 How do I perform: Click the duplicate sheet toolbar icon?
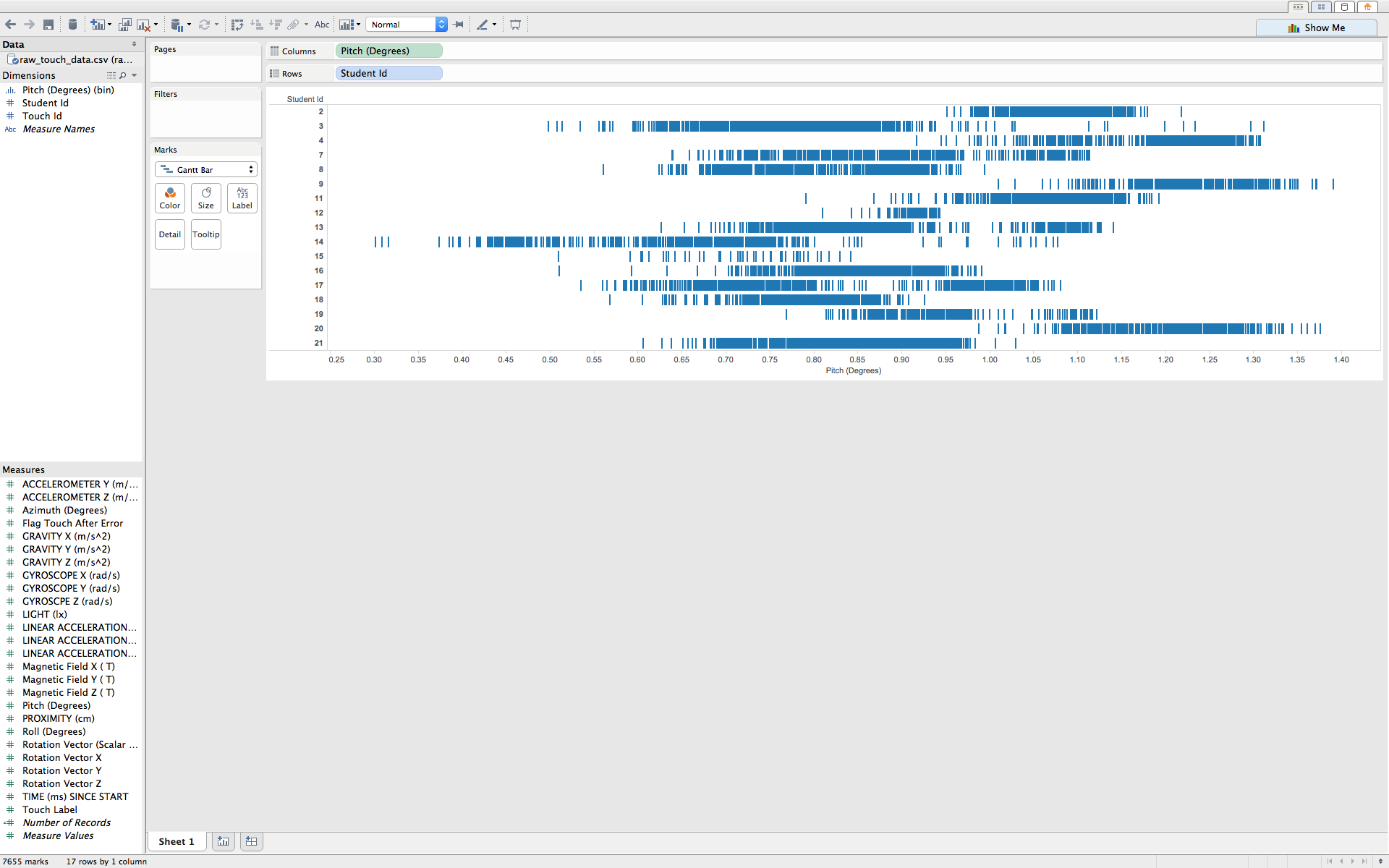point(124,25)
